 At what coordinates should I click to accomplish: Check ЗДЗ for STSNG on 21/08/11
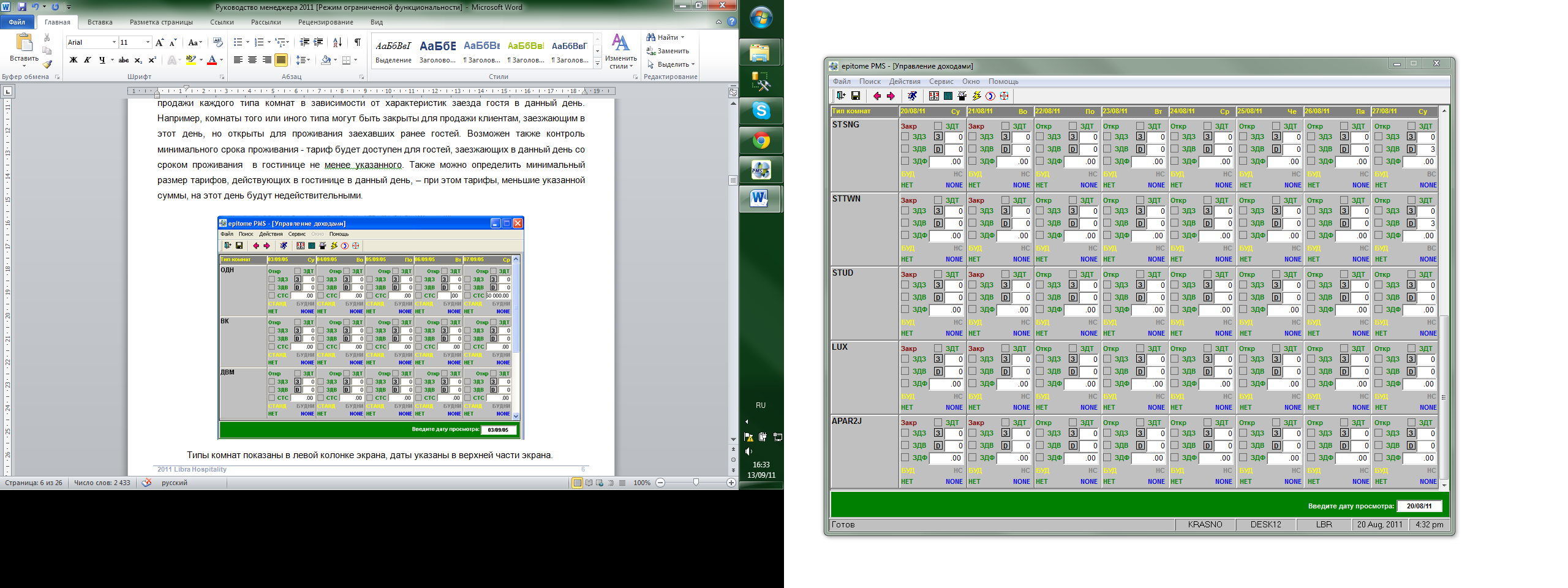[972, 137]
